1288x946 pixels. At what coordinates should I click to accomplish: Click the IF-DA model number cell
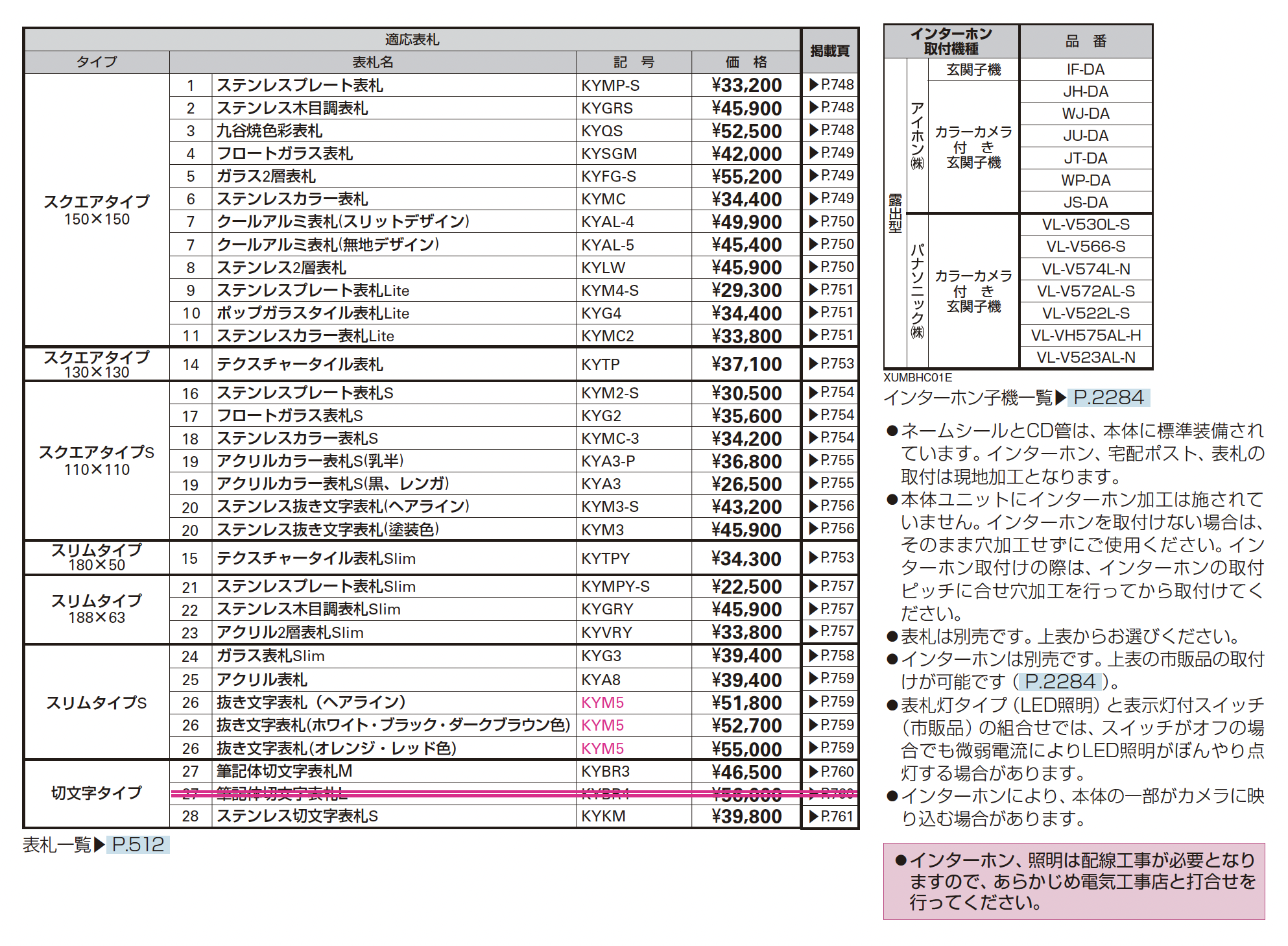coord(1086,69)
